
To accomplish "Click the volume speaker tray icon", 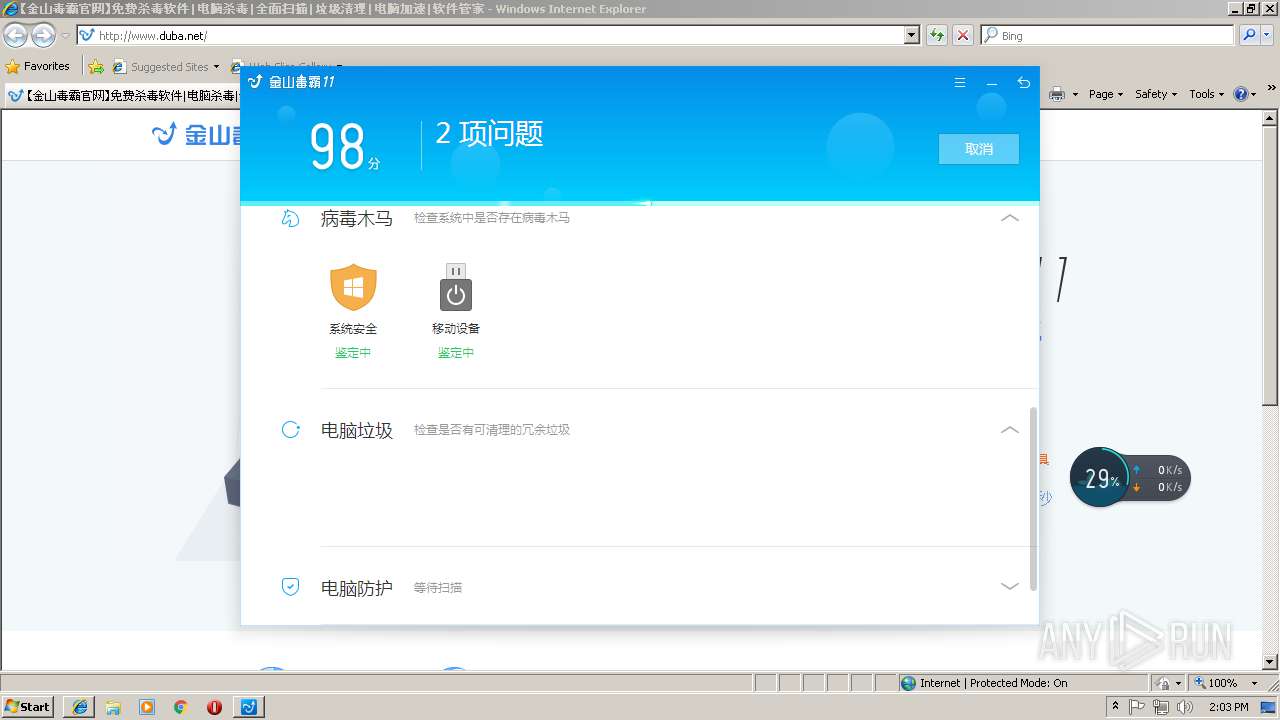I will pyautogui.click(x=1185, y=707).
